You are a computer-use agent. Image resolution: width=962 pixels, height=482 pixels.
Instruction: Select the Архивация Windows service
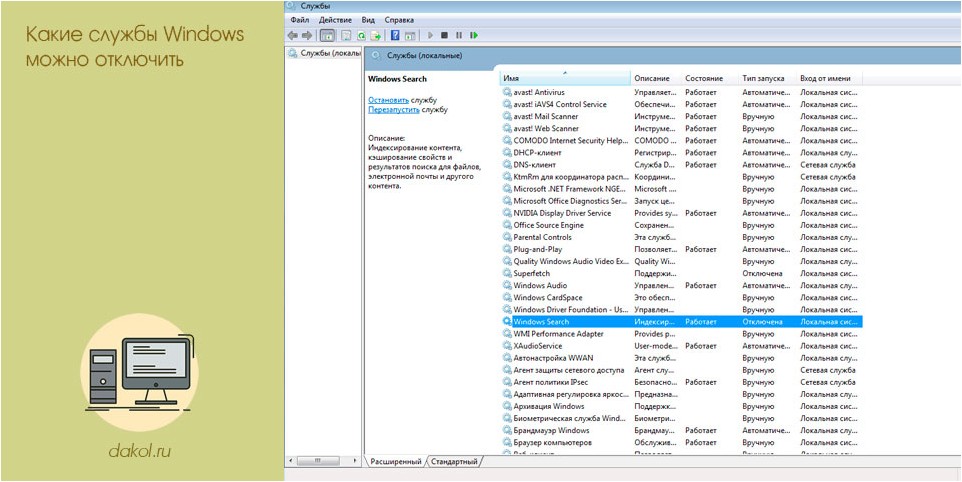point(682,406)
